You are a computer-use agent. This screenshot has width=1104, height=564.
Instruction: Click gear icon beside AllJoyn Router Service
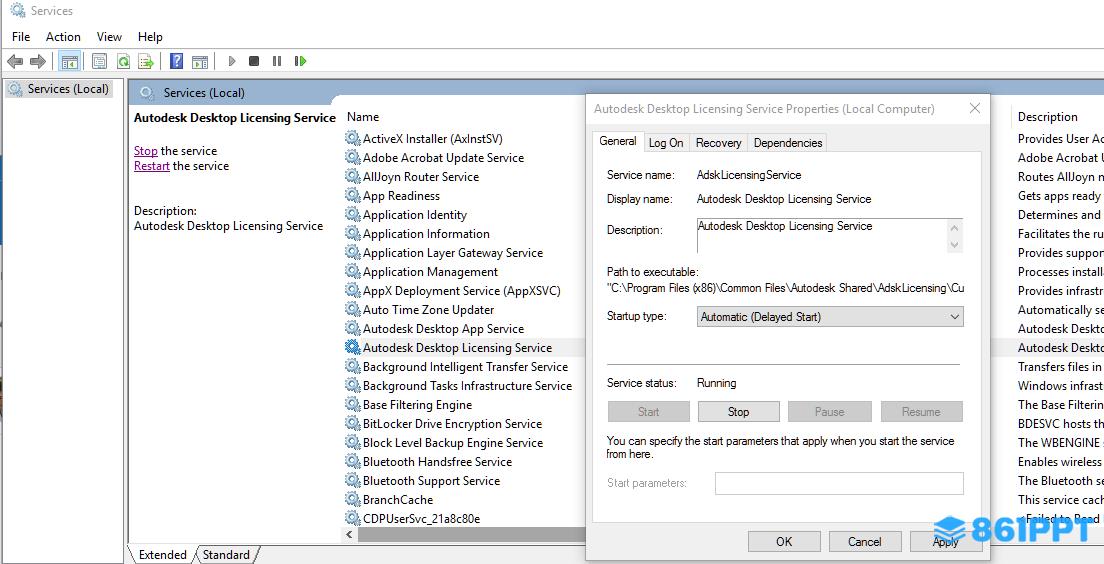coord(353,176)
